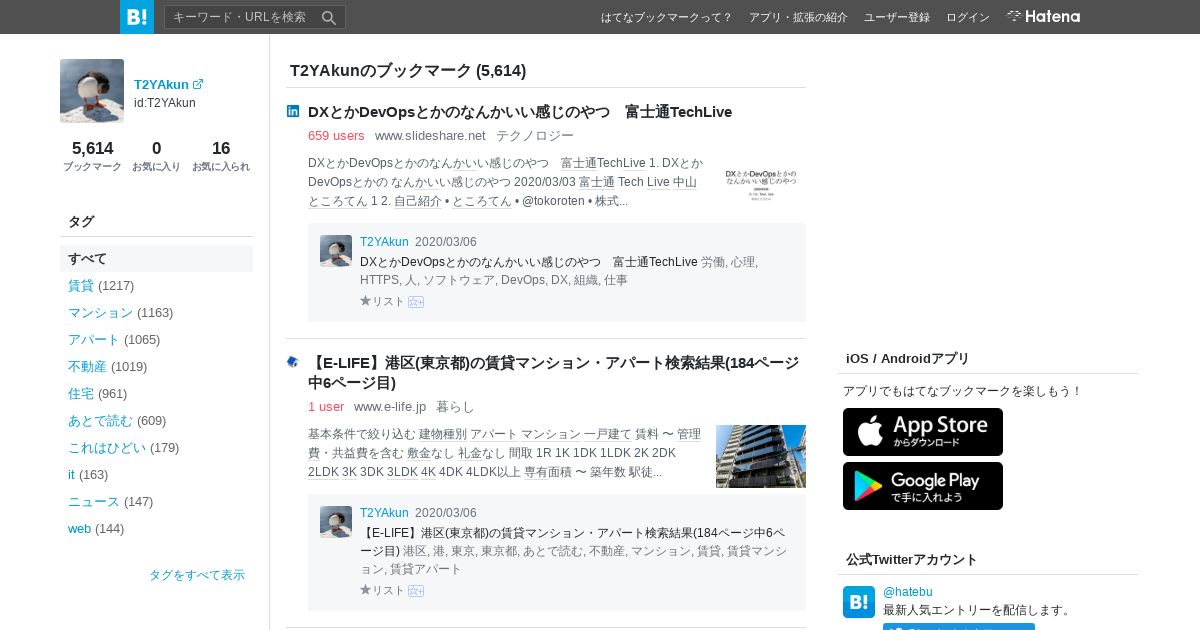The width and height of the screenshot is (1200, 630).
Task: Click 自己紹介 keyword in DevOps description
Action: [418, 201]
